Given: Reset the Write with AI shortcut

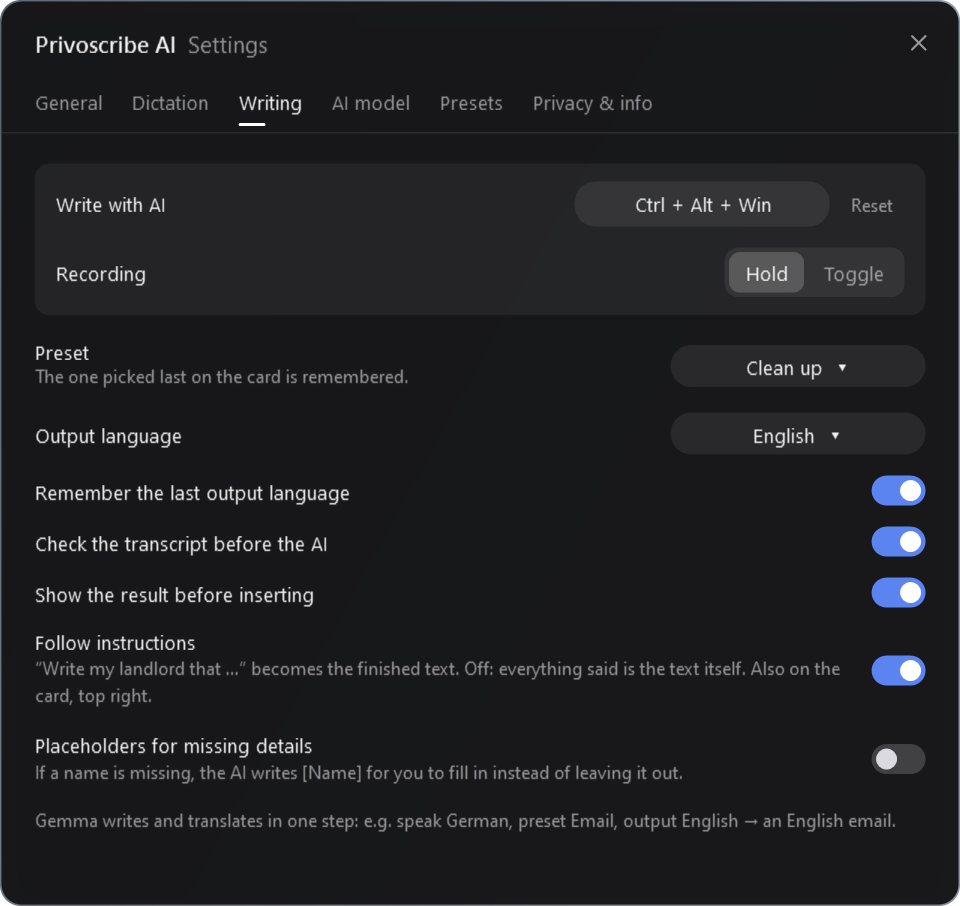Looking at the screenshot, I should 871,206.
